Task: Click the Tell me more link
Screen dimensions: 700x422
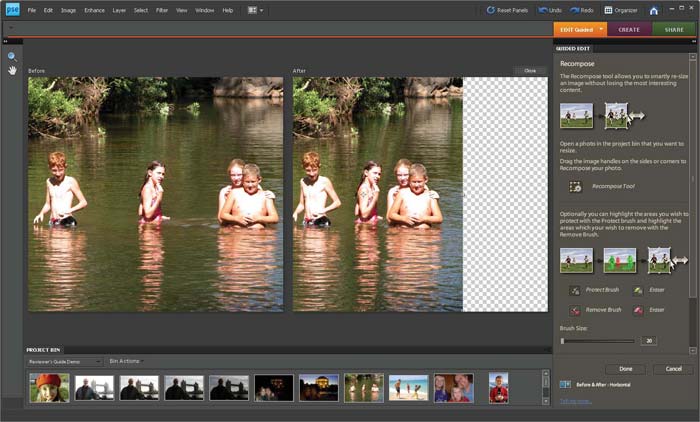Action: click(575, 401)
